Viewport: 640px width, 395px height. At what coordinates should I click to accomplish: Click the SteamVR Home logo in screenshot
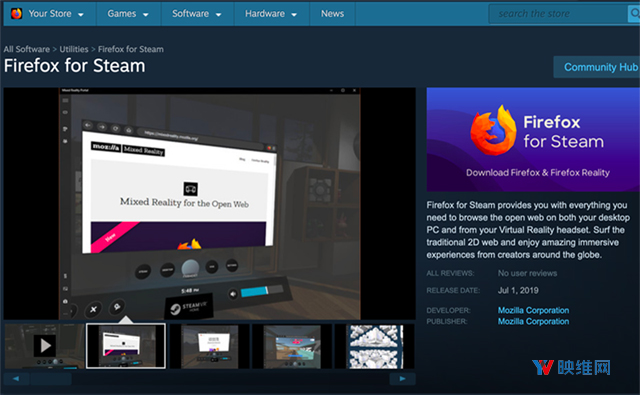point(189,307)
